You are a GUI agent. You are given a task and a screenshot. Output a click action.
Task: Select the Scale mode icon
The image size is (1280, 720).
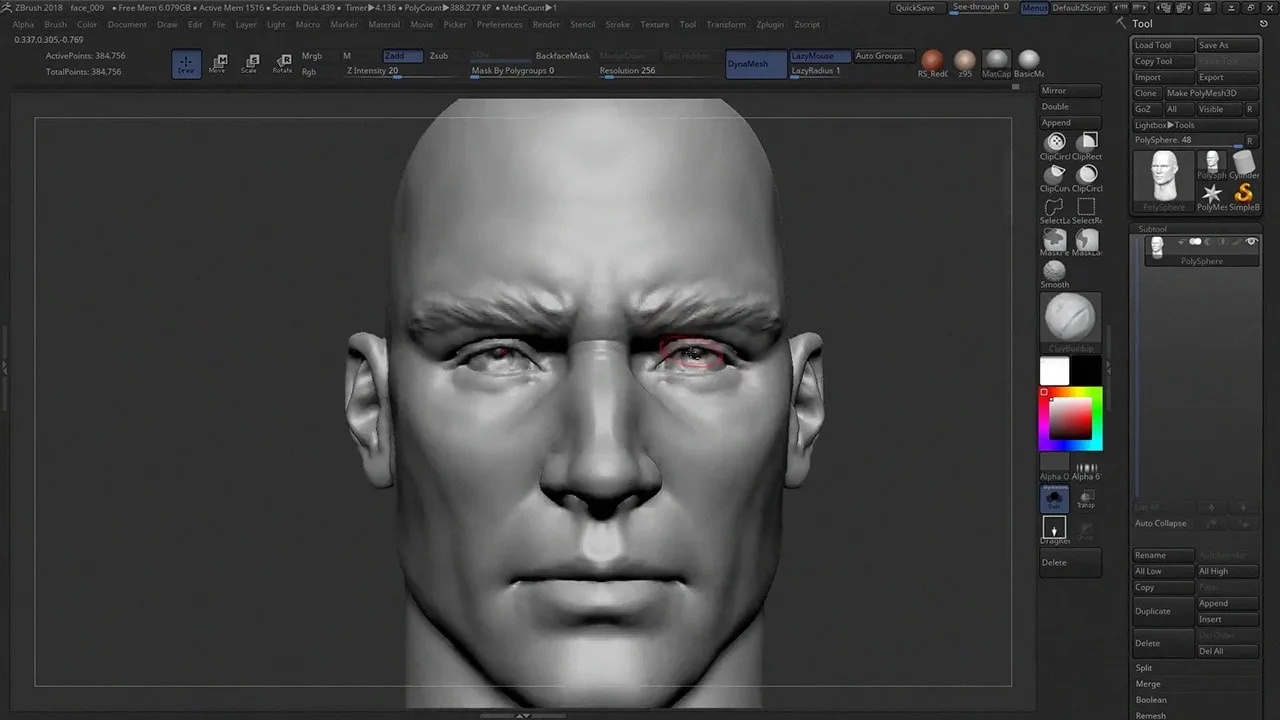pos(250,64)
